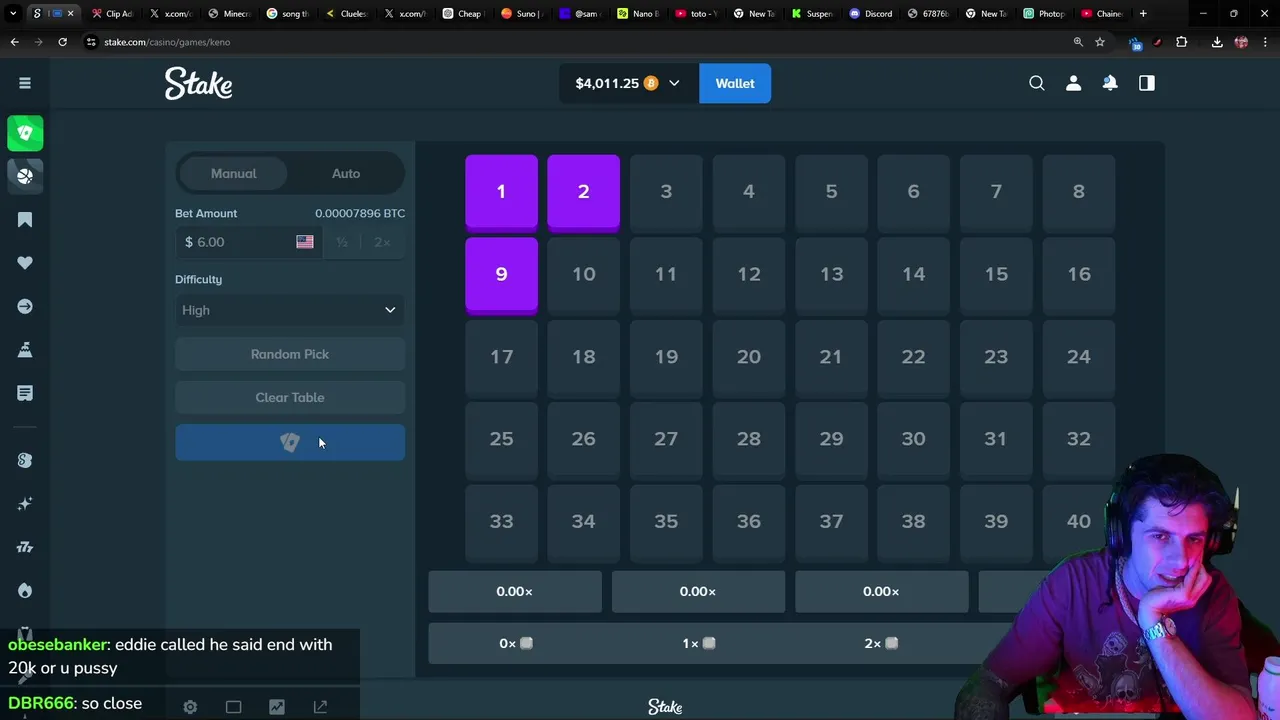Screen dimensions: 1280x720
Task: Go to Stake home via the header logo
Action: coord(199,84)
